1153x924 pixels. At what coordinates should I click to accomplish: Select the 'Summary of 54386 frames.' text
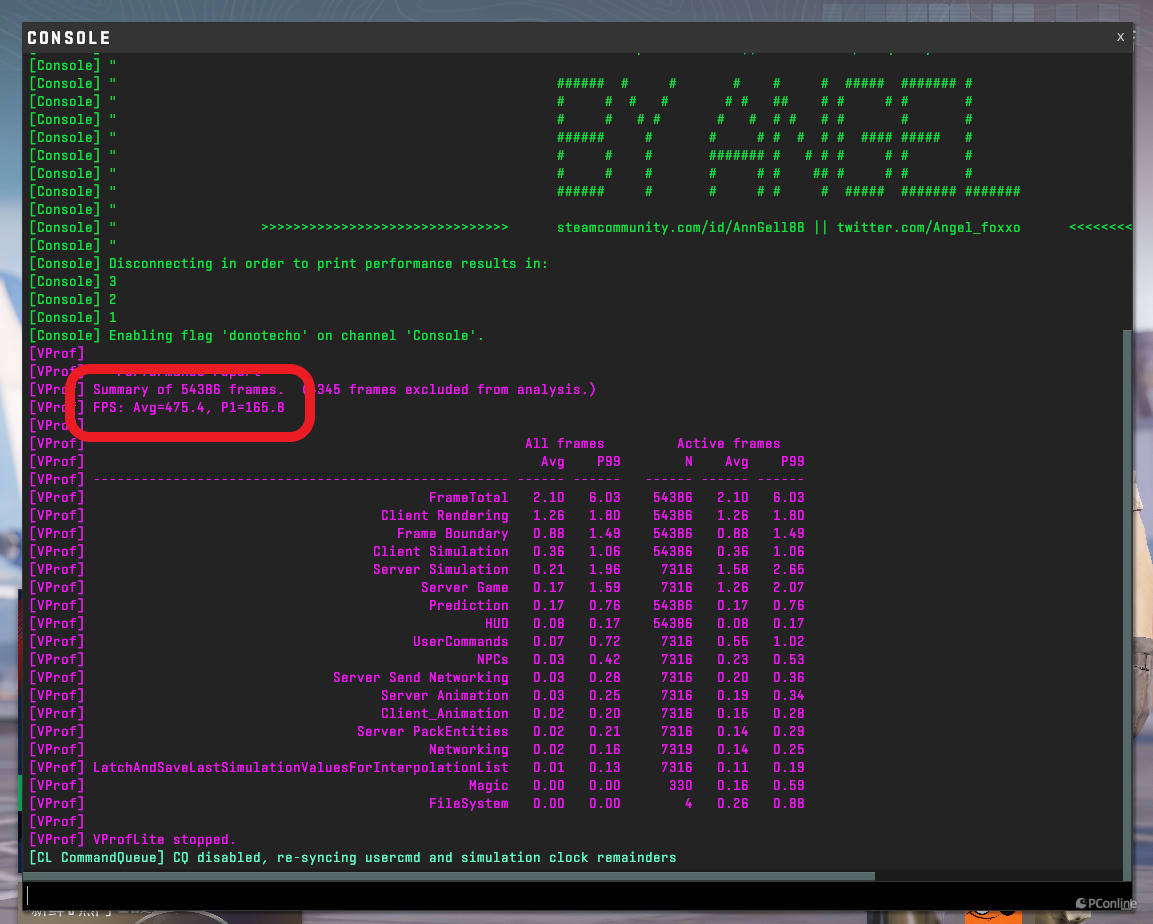(x=188, y=390)
